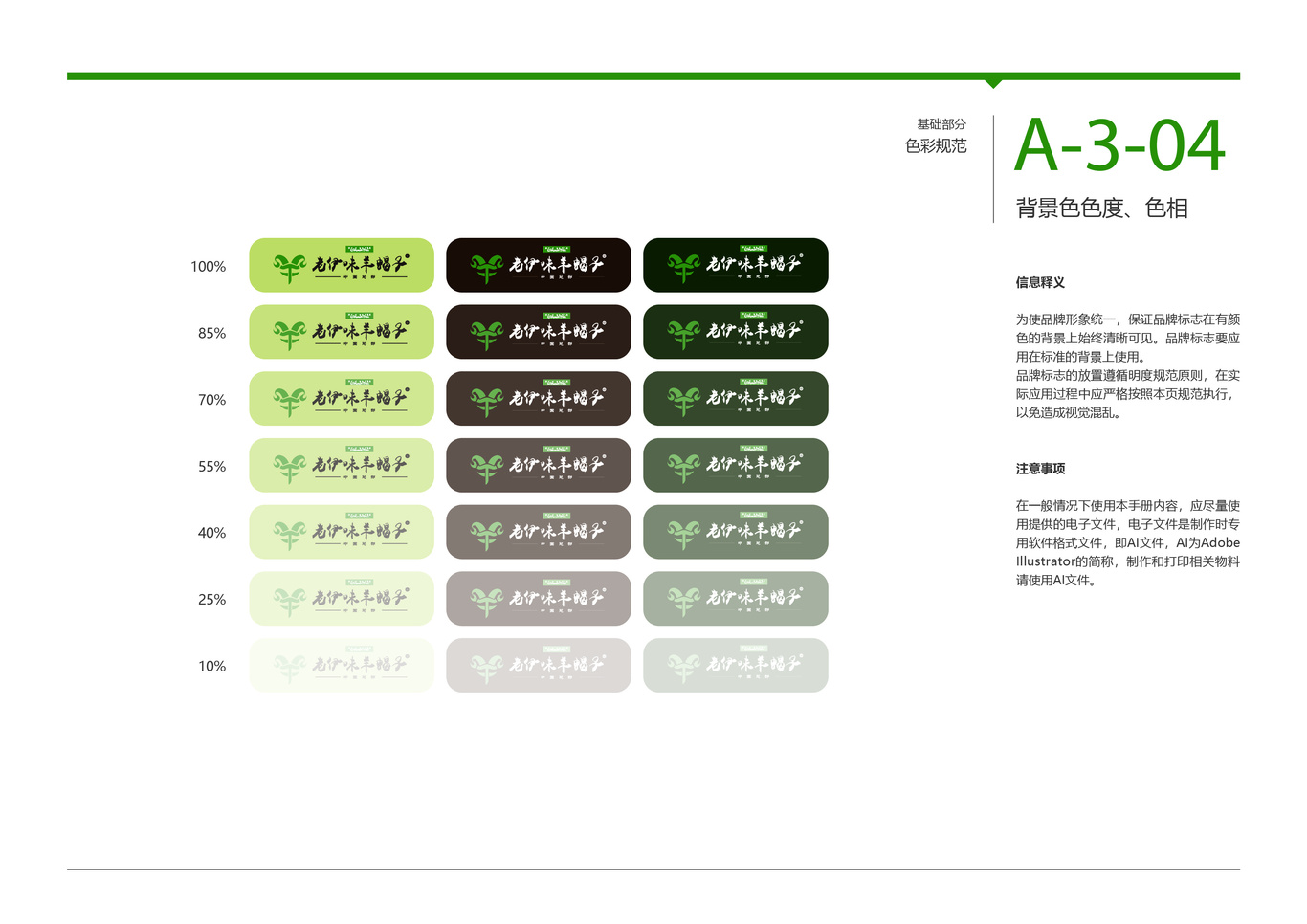Click the dark green logo swatch at 100%

[x=736, y=265]
